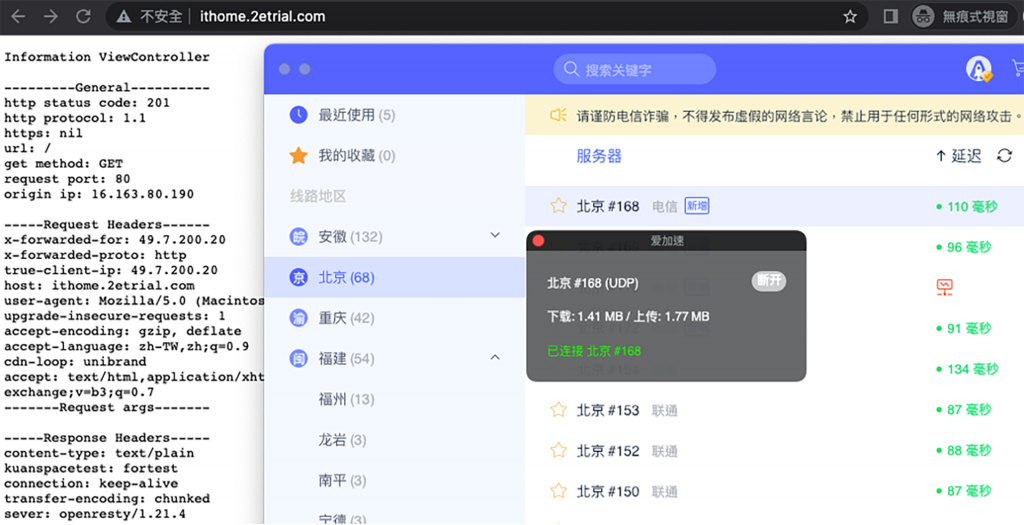Open the user account avatar icon
This screenshot has width=1024, height=525.
pyautogui.click(x=978, y=69)
